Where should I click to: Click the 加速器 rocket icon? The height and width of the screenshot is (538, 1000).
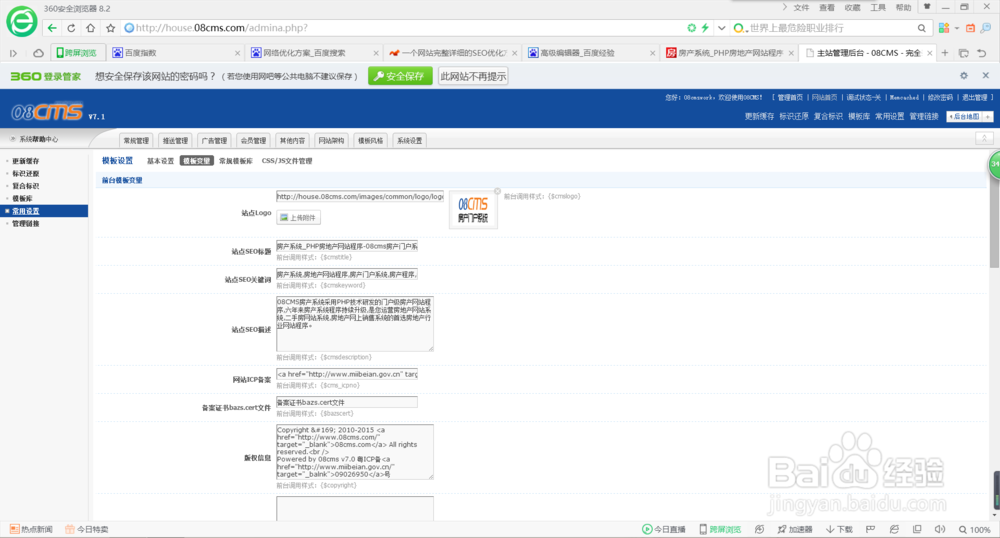[782, 530]
